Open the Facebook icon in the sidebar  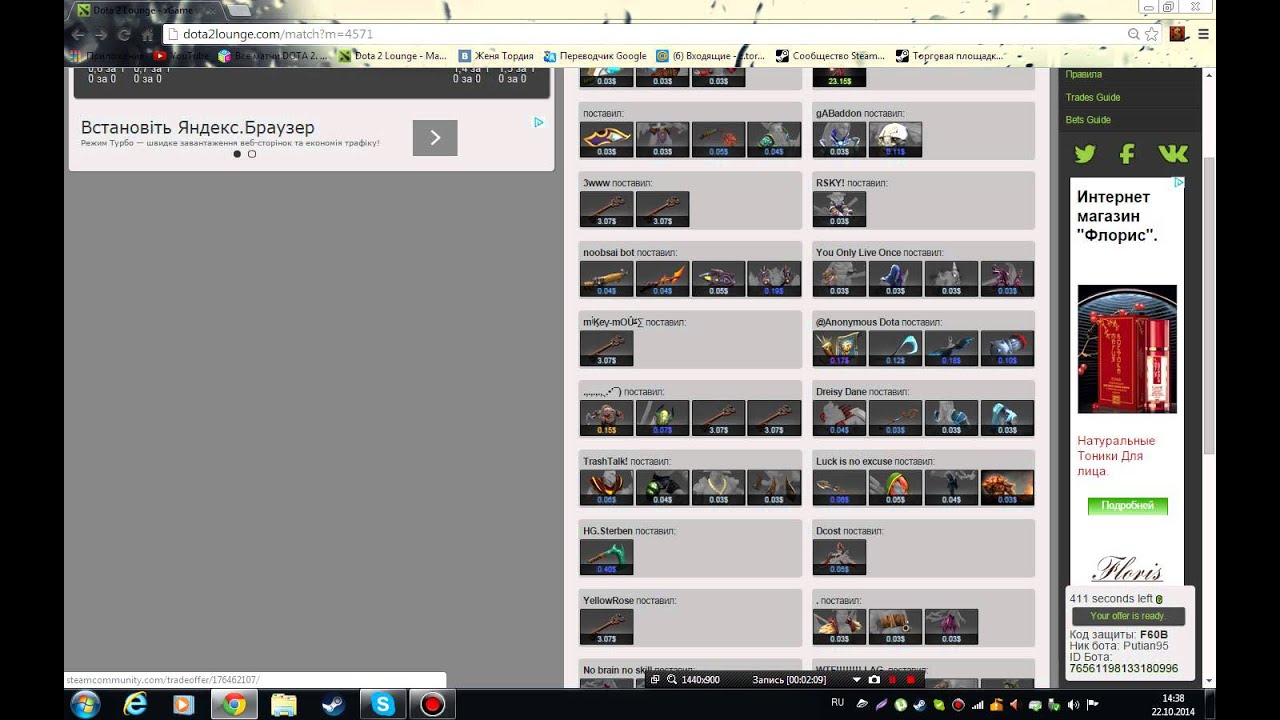[1127, 154]
